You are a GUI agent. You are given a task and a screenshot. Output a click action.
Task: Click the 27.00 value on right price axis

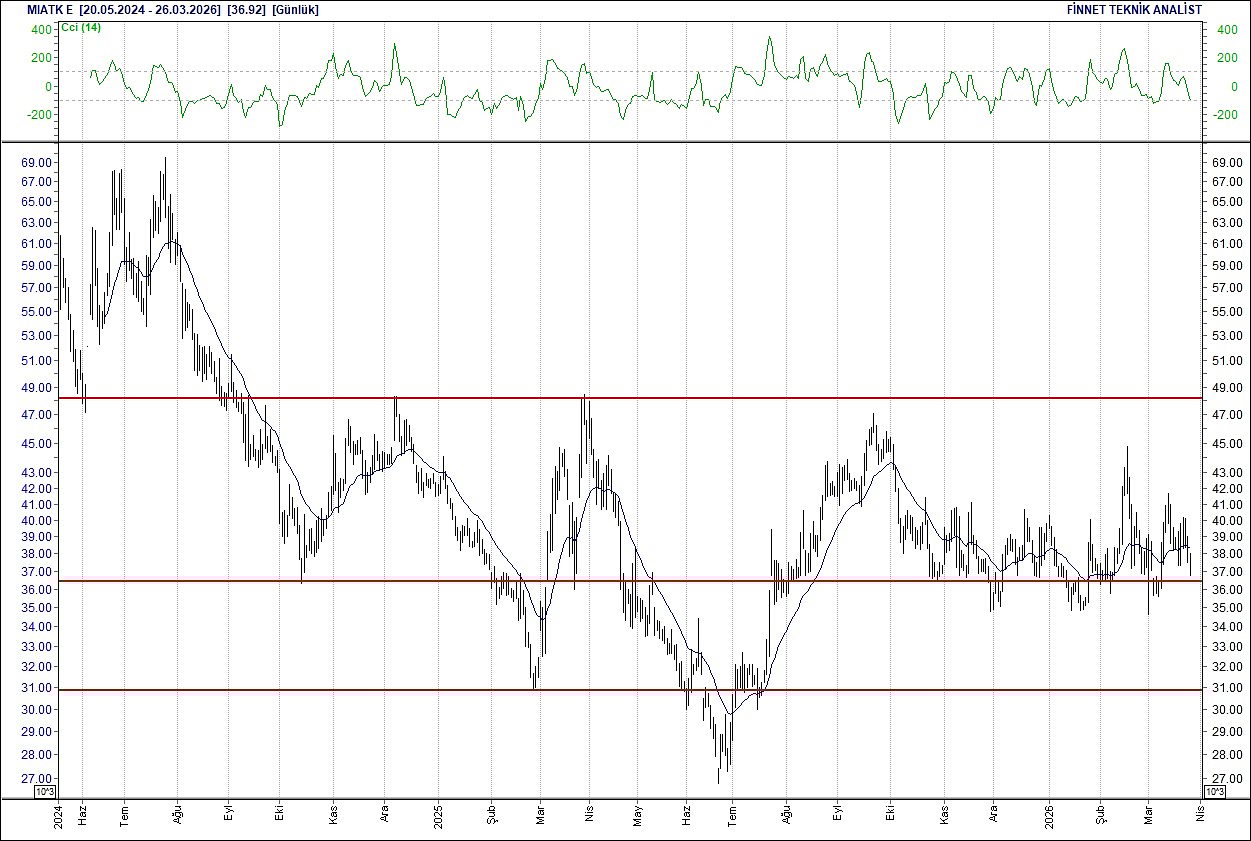click(1225, 778)
